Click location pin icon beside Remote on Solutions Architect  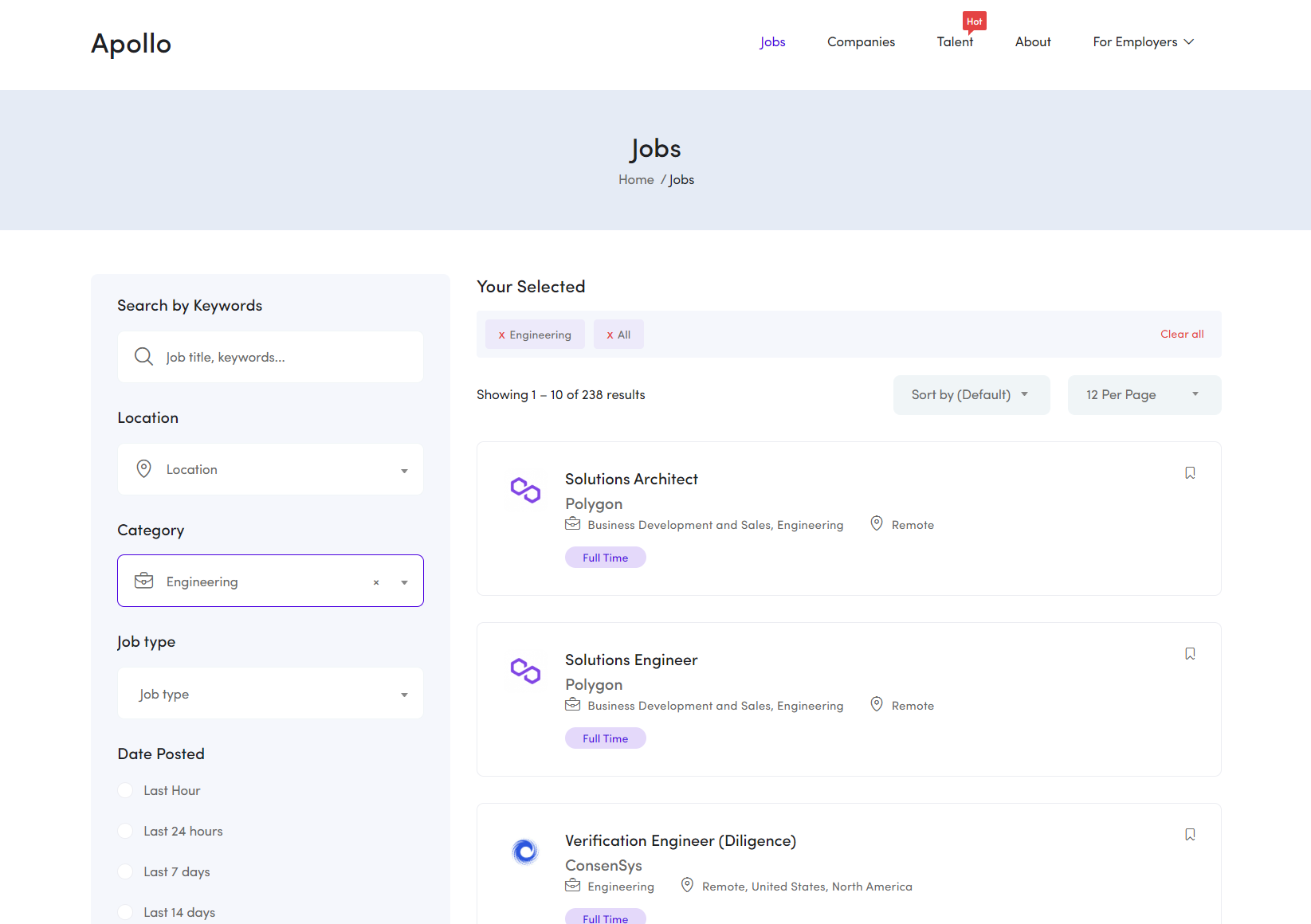[x=877, y=523]
